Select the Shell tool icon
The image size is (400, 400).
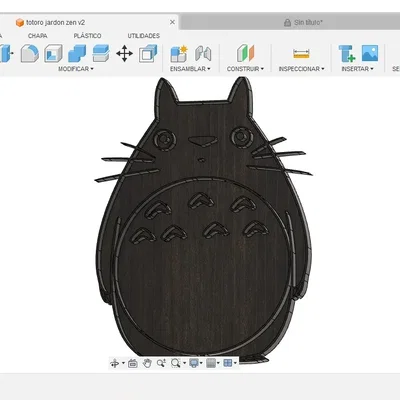[53, 53]
